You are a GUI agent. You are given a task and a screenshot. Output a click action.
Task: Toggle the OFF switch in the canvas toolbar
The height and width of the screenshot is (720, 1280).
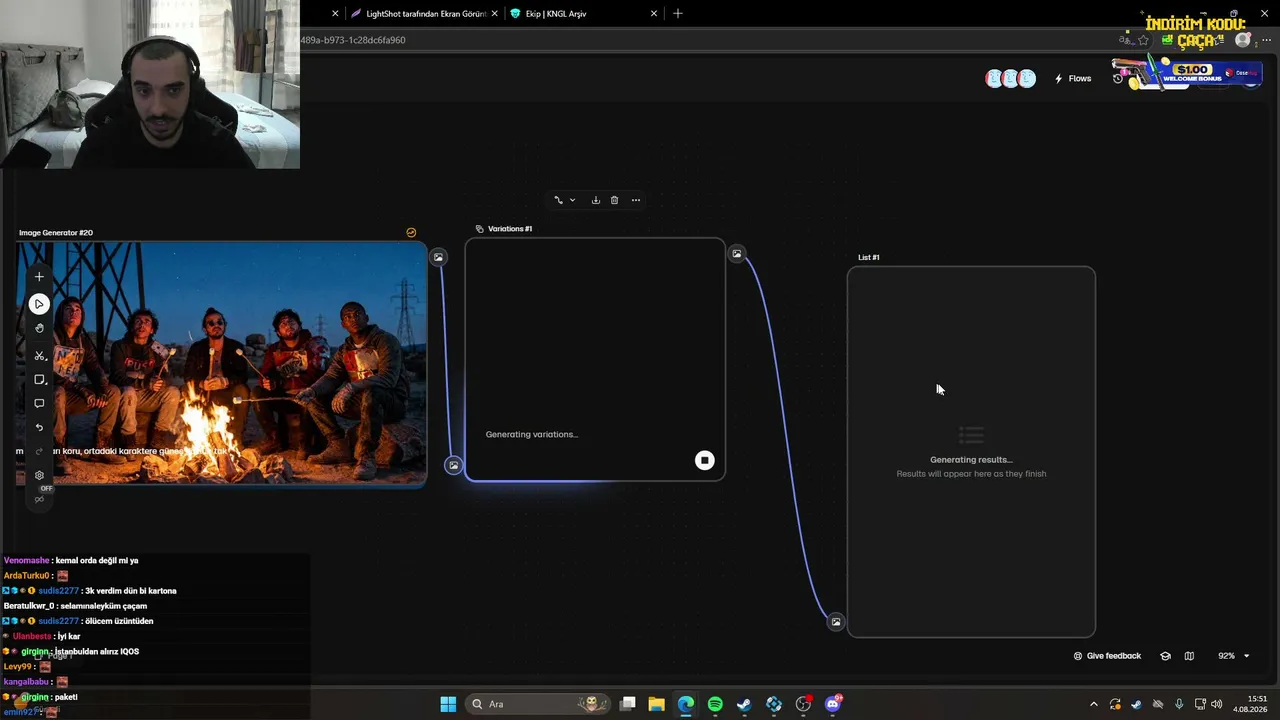41,494
